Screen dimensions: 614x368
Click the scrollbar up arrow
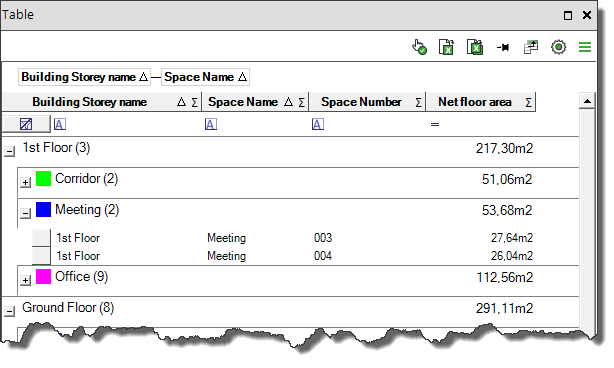(587, 101)
